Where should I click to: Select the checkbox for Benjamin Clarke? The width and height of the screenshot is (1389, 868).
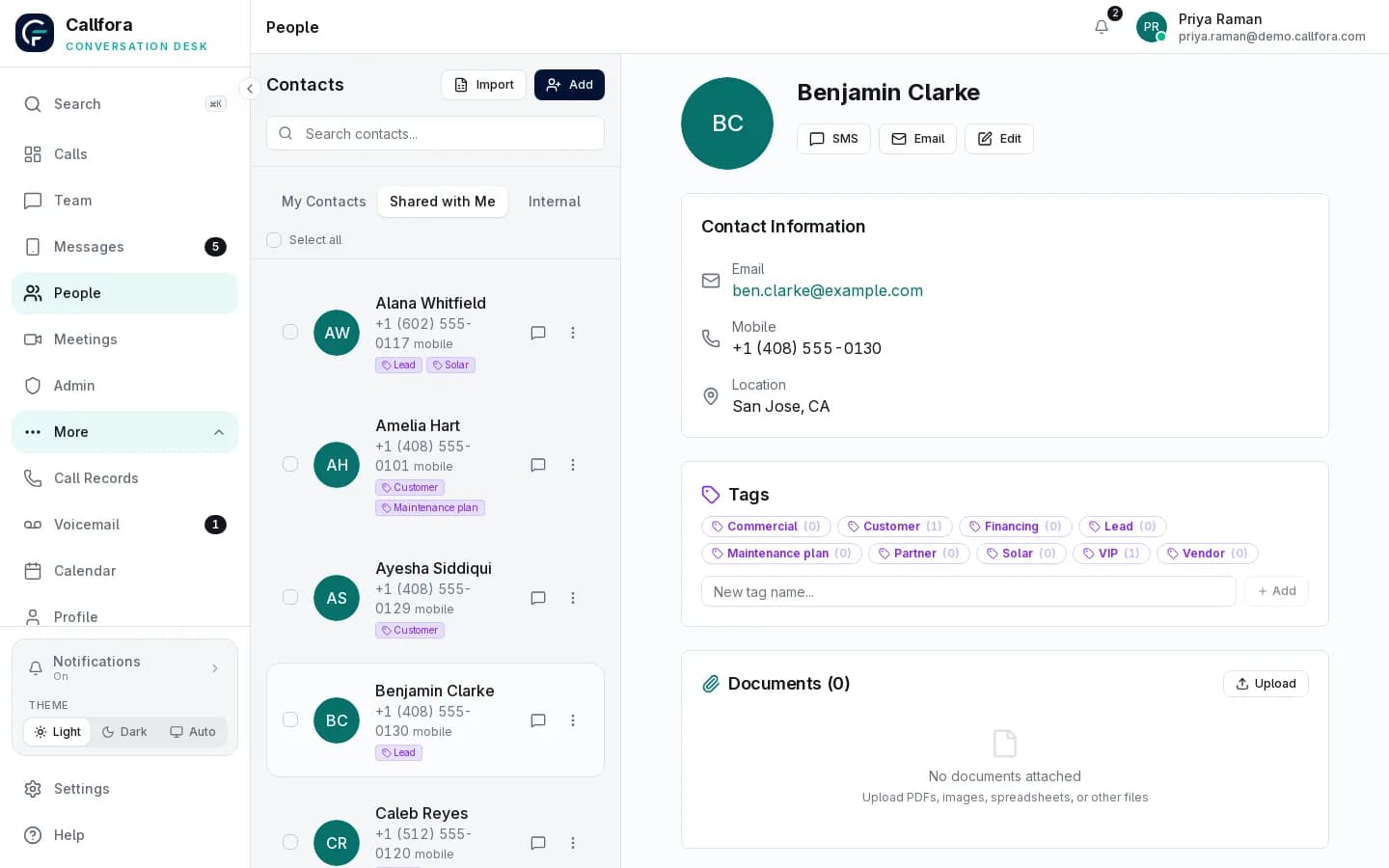(290, 719)
